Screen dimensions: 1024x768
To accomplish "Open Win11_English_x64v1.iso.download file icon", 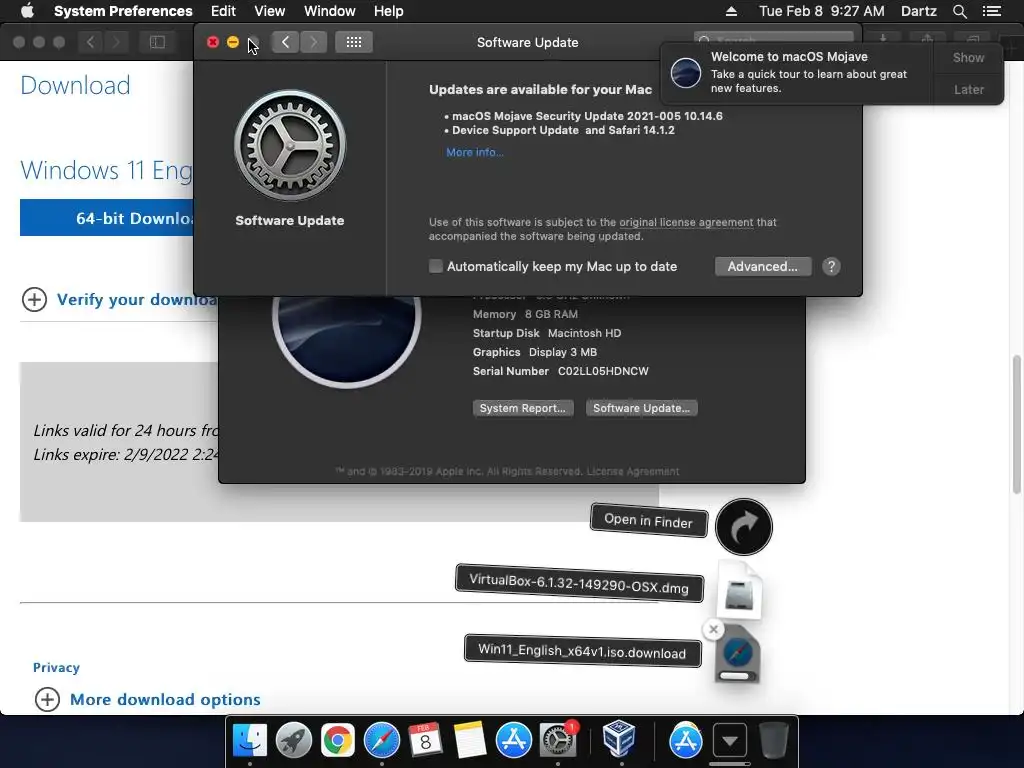I will click(x=738, y=654).
